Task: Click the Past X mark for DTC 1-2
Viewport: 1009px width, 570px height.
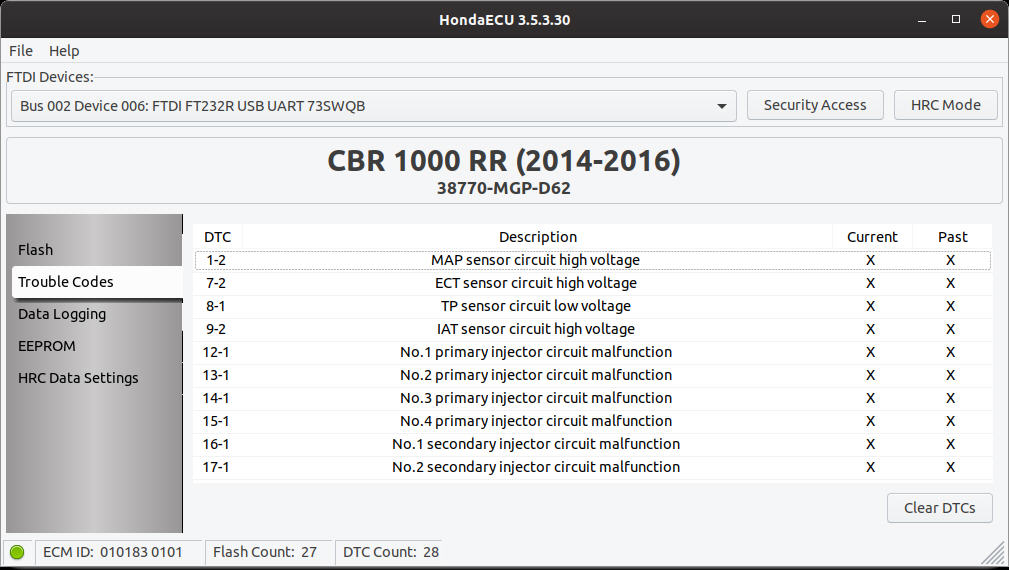Action: 950,260
